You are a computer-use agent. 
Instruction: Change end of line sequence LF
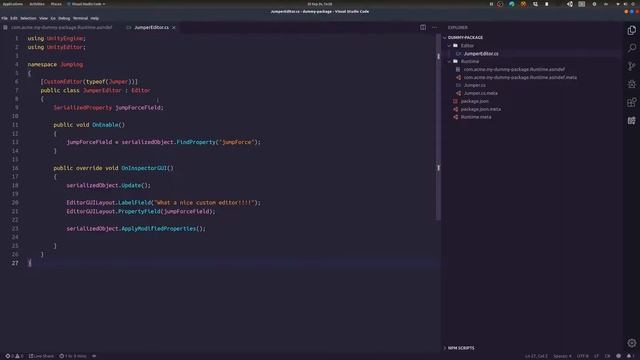pyautogui.click(x=596, y=356)
